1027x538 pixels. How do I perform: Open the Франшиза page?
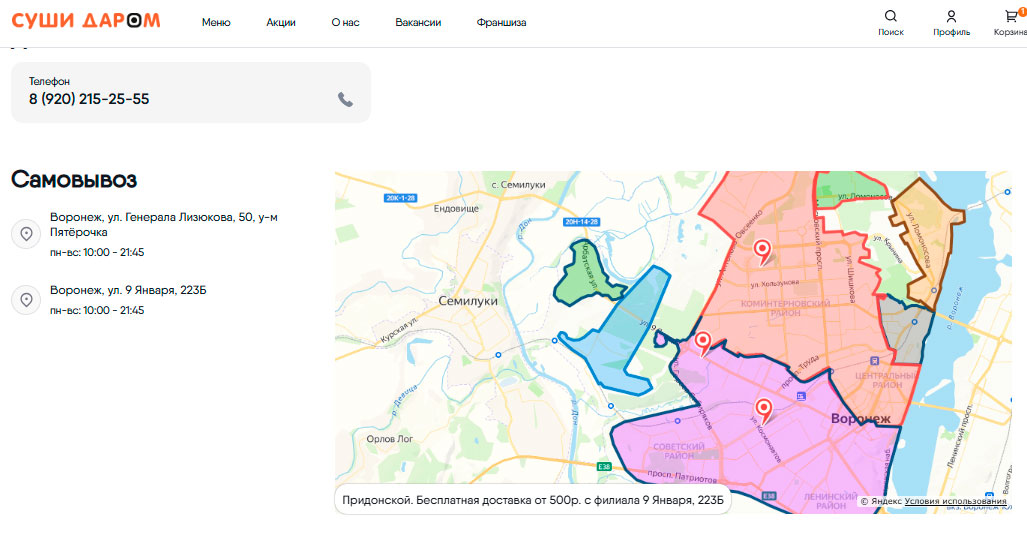[x=501, y=22]
